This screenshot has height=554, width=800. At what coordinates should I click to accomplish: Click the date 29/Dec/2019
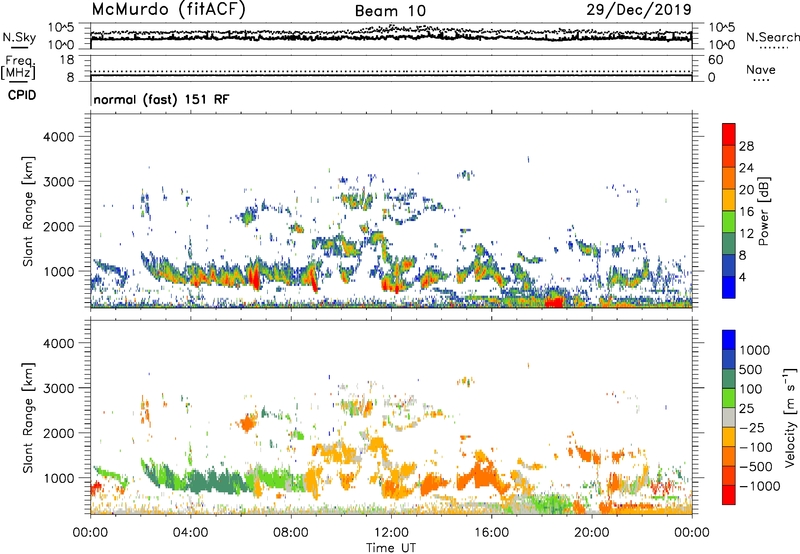[x=639, y=9]
